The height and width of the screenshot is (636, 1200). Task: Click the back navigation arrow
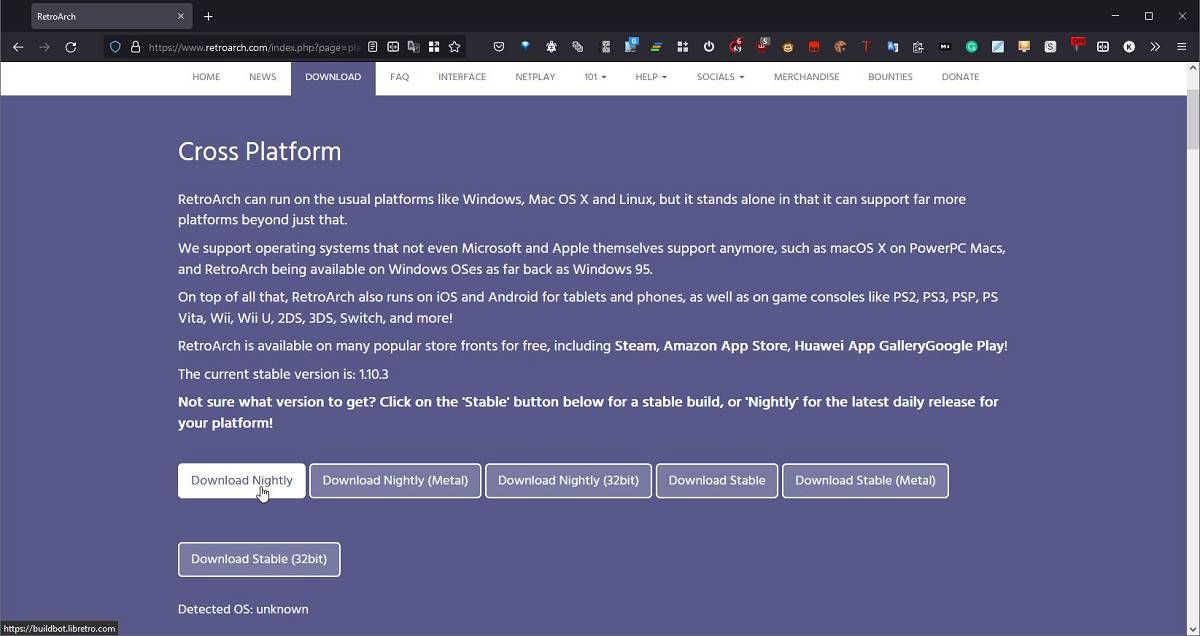click(x=17, y=46)
